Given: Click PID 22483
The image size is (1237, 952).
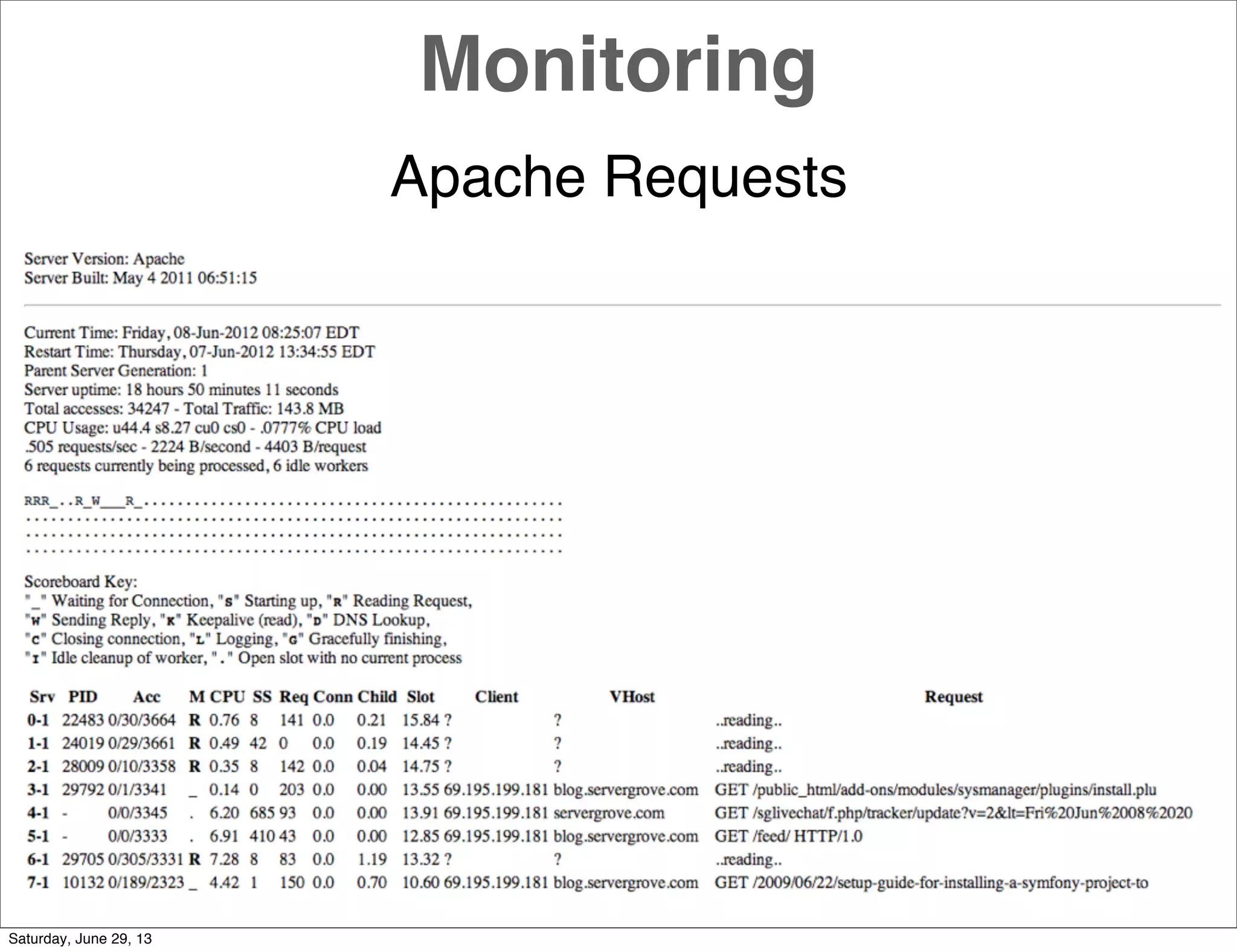Looking at the screenshot, I should click(83, 721).
